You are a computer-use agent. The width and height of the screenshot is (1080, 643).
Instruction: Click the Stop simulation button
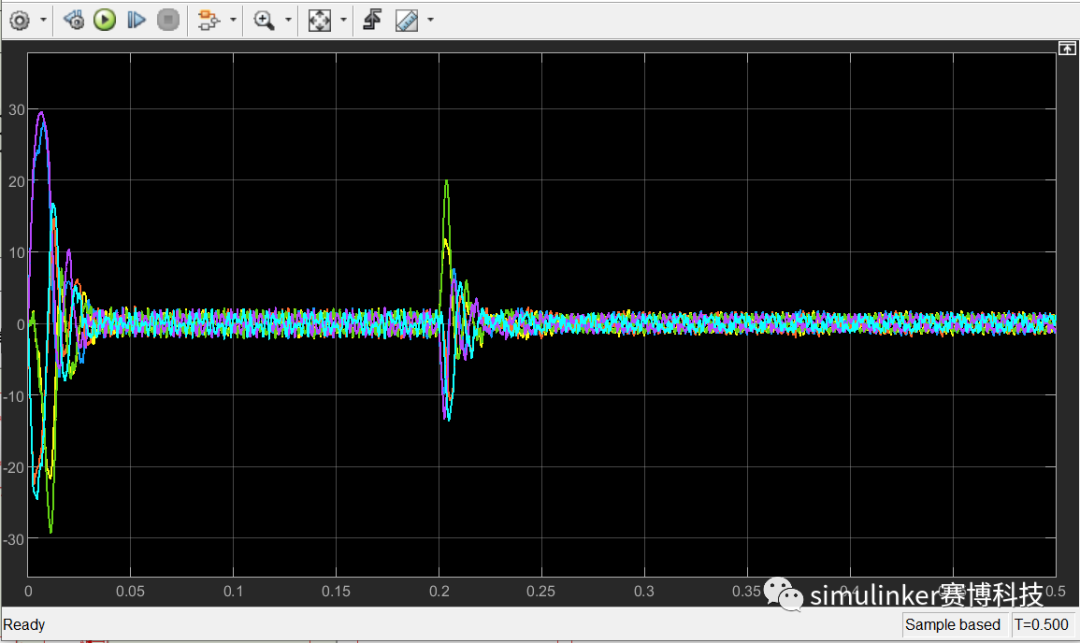click(x=167, y=20)
